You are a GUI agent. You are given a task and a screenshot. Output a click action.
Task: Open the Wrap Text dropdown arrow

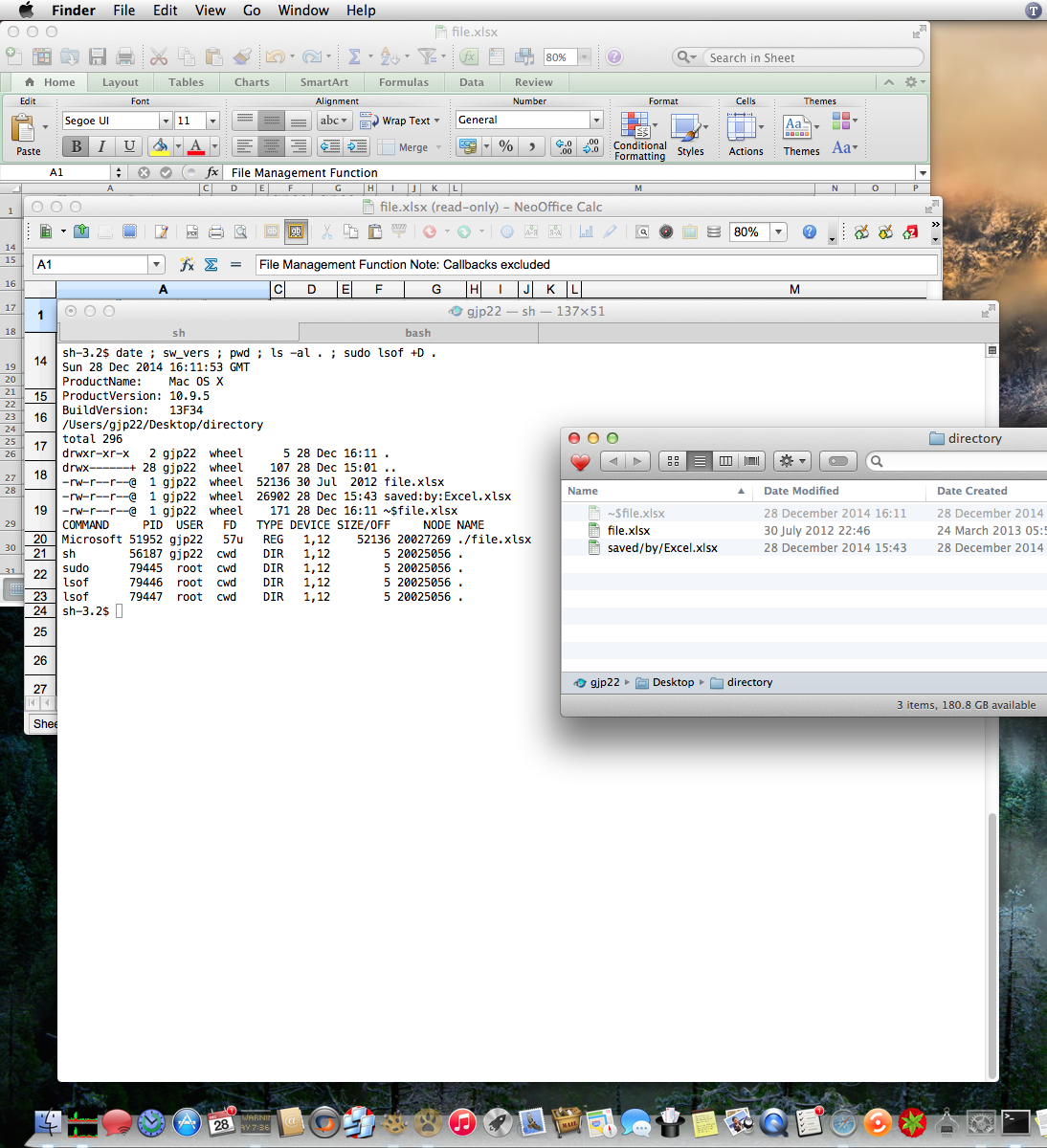(437, 121)
